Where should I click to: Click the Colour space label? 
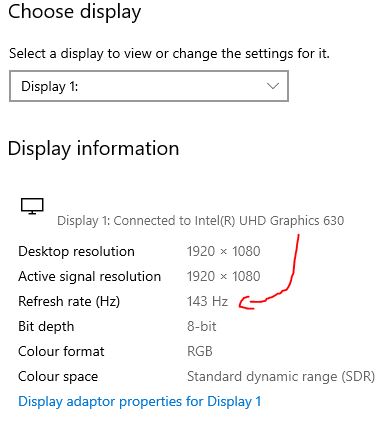pyautogui.click(x=58, y=377)
